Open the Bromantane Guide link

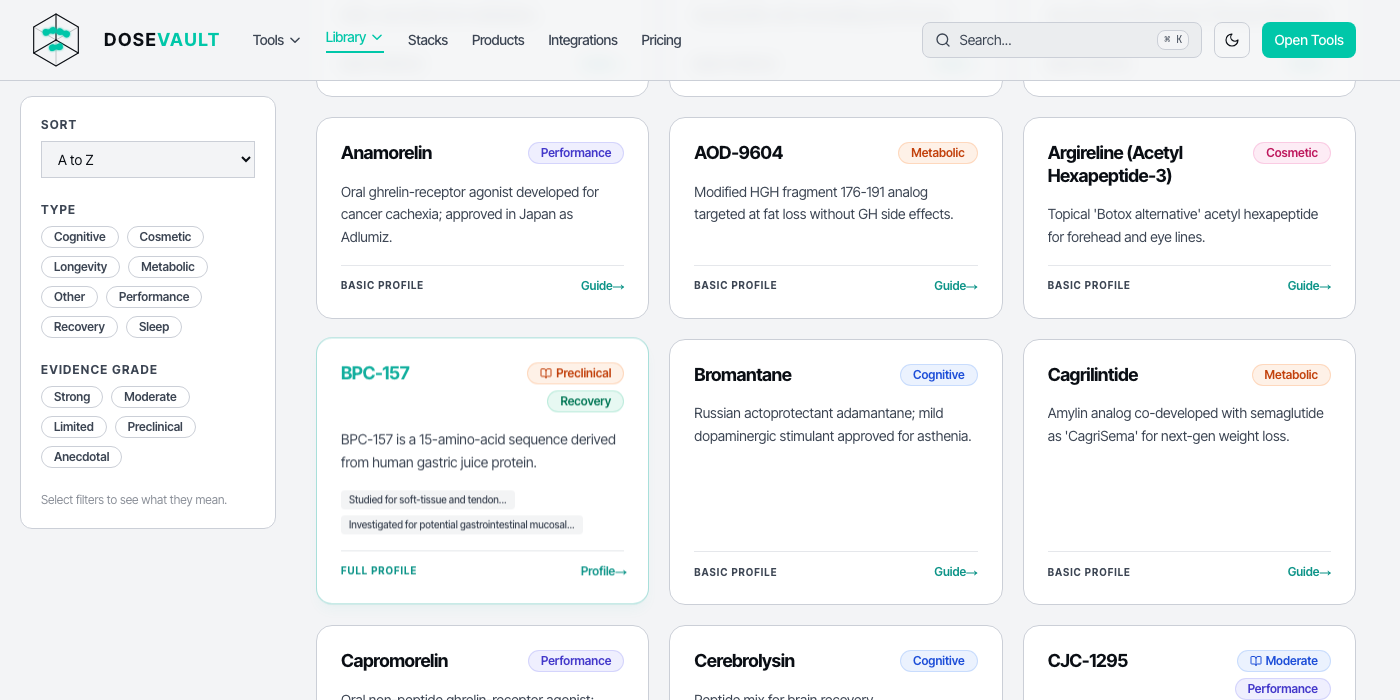click(x=956, y=572)
